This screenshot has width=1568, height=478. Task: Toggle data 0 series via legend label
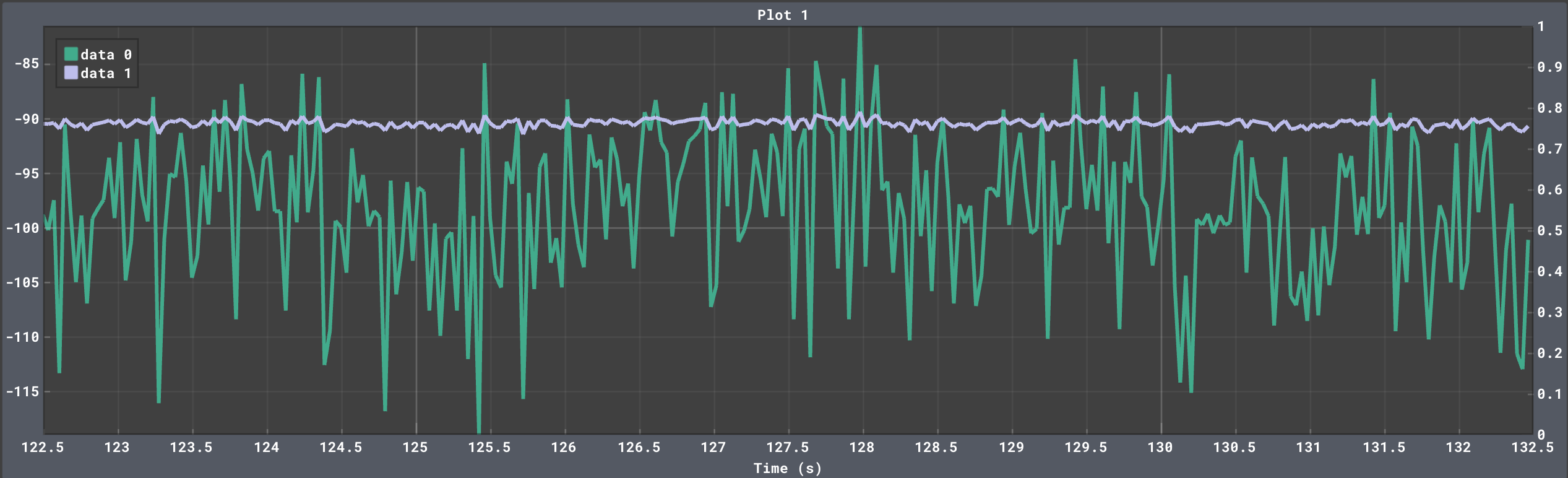pos(106,54)
